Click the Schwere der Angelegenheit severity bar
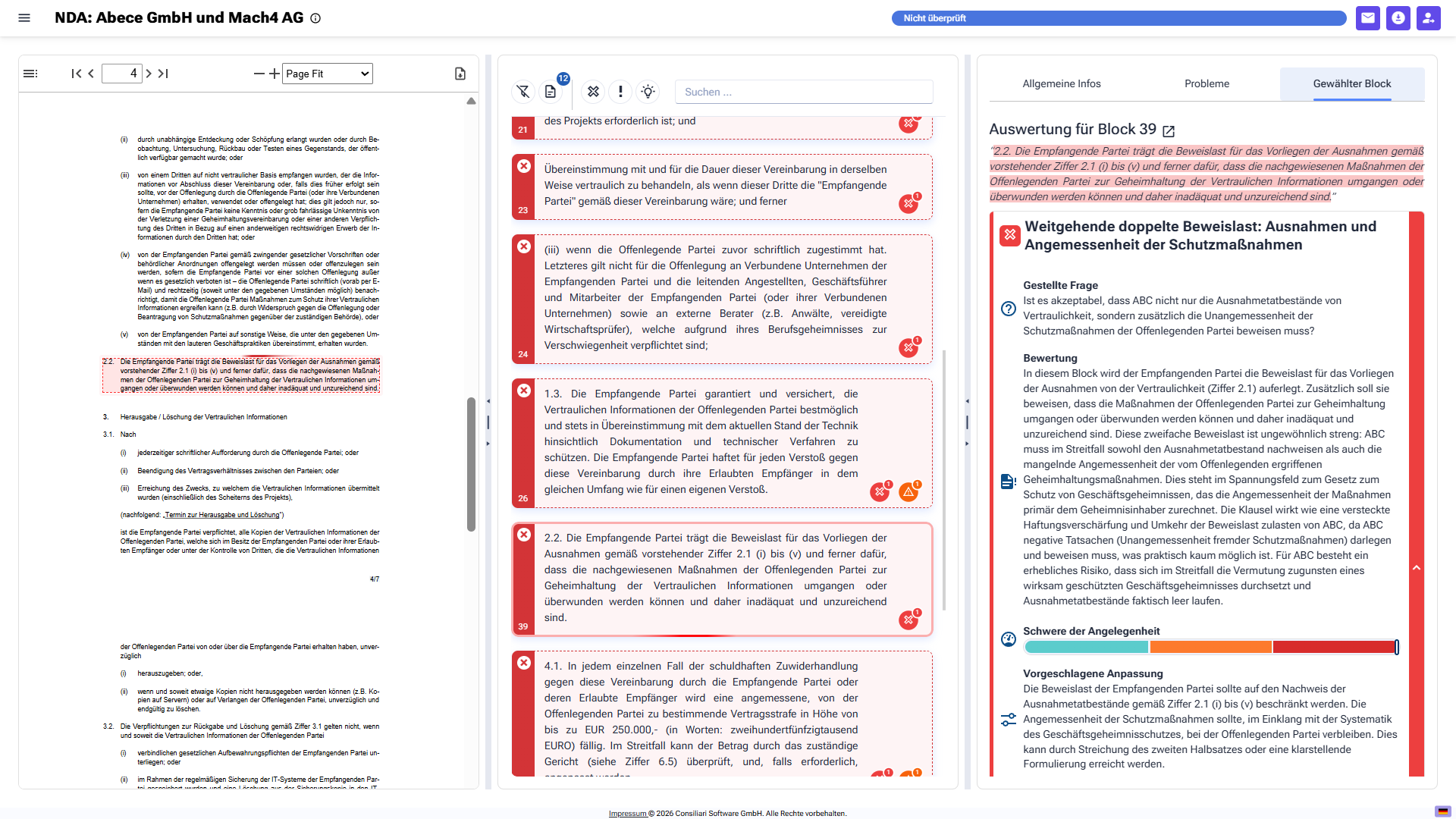Viewport: 1456px width, 819px height. pyautogui.click(x=1211, y=647)
